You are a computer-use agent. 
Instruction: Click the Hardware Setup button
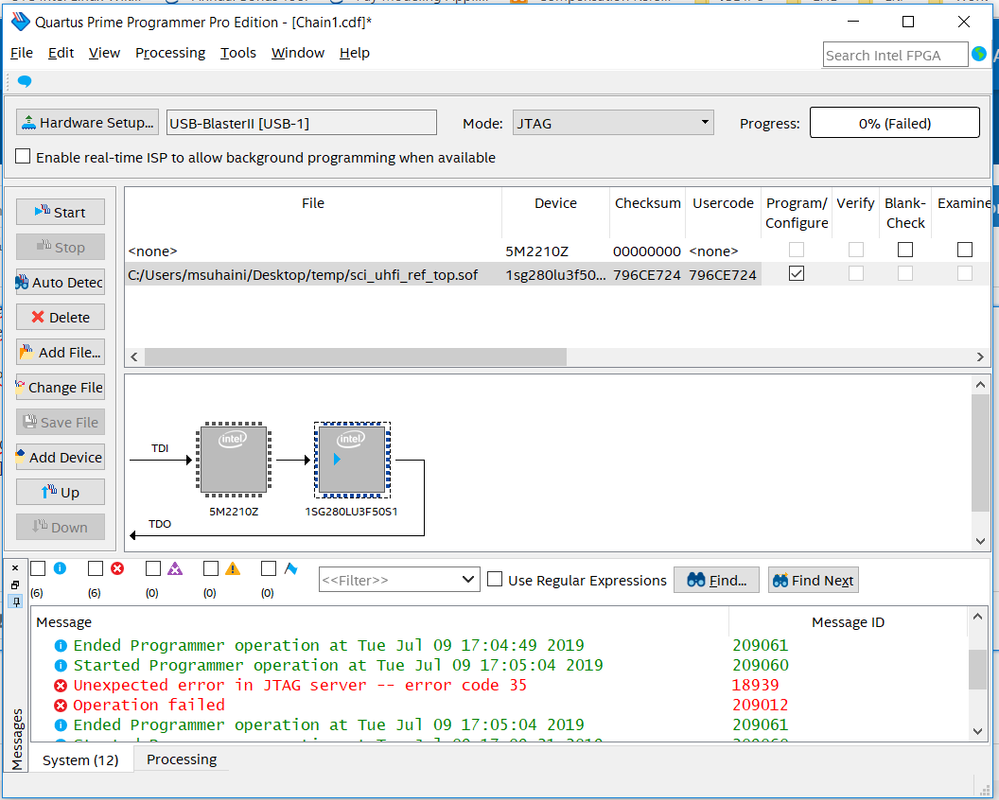click(x=87, y=123)
